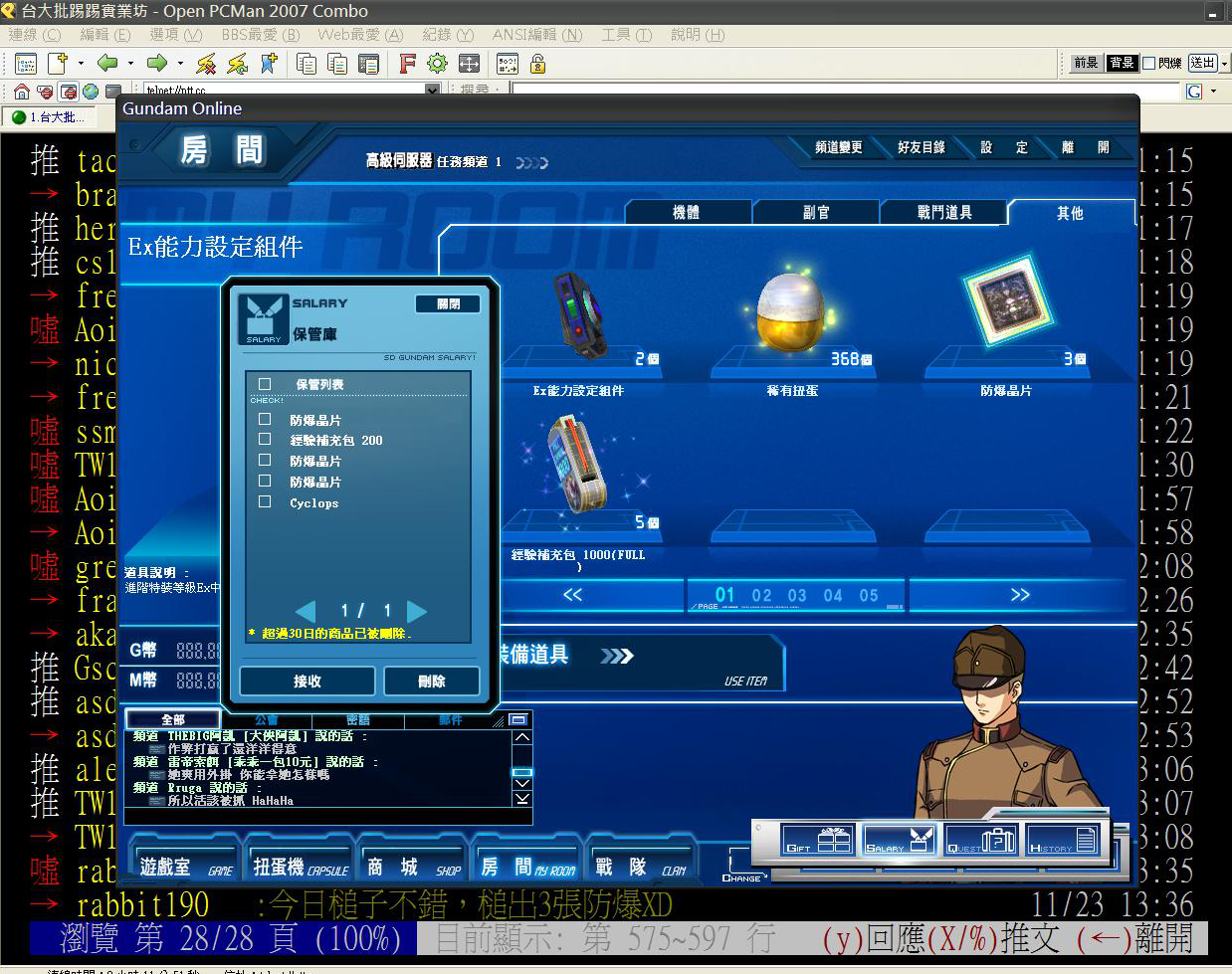Open the History document icon
Viewport: 1232px width, 974px height.
pos(1062,841)
